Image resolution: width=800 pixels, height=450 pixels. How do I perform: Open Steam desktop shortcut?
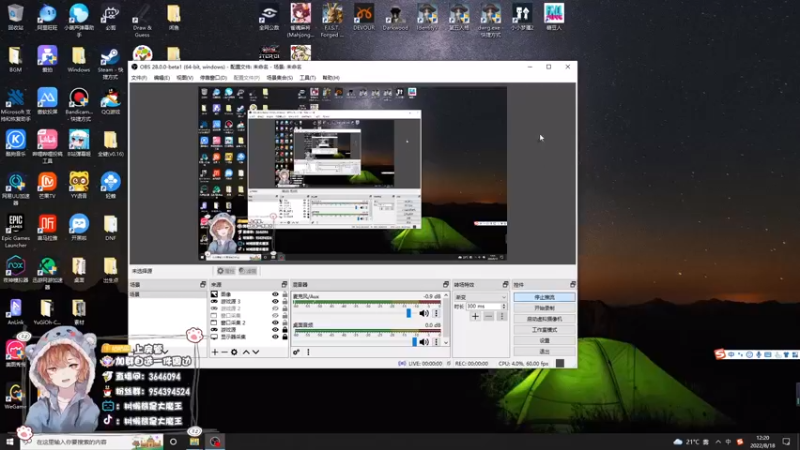(110, 64)
